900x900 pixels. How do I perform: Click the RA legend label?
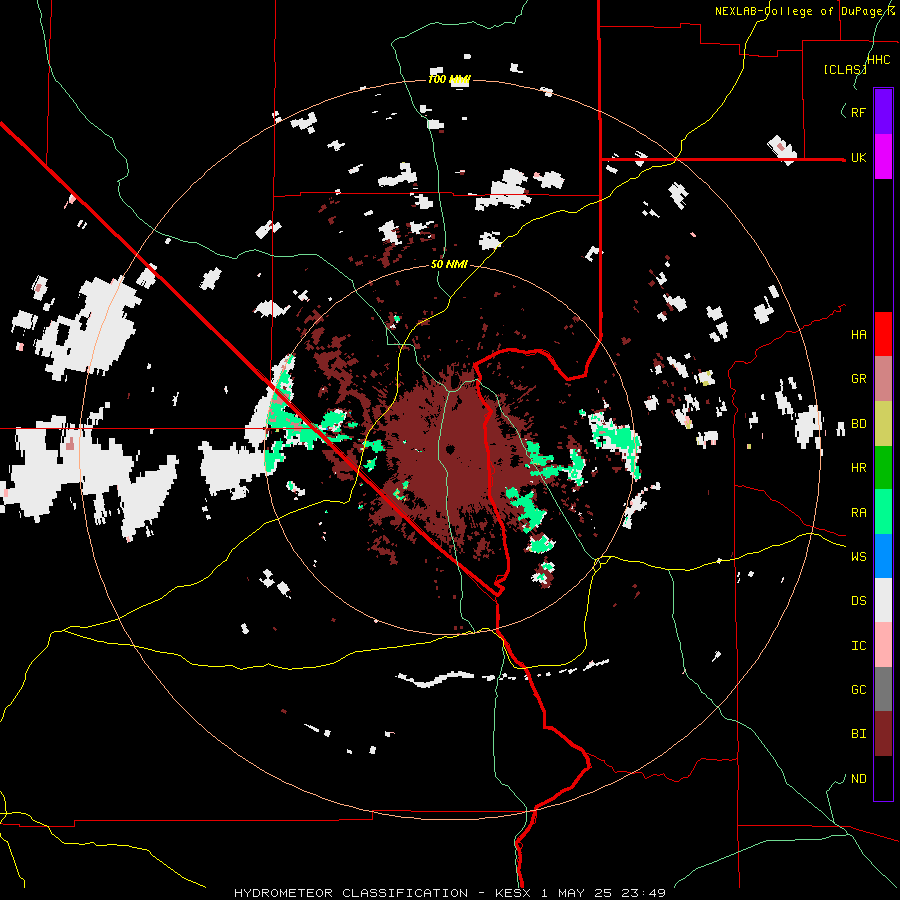[858, 513]
